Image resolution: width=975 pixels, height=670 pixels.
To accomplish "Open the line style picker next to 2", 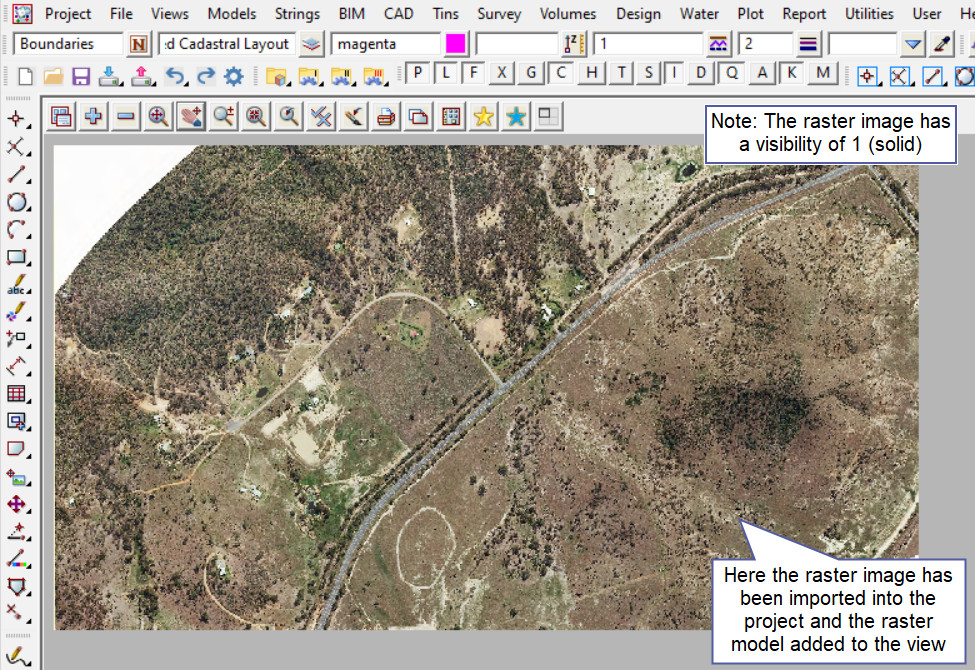I will pyautogui.click(x=809, y=44).
